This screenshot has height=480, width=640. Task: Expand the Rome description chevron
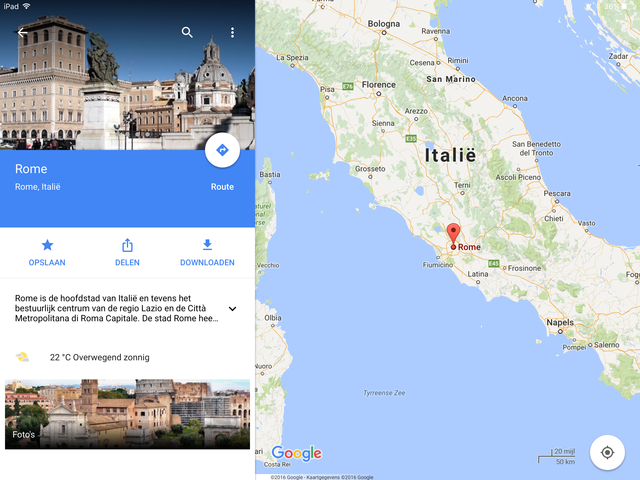pos(232,309)
